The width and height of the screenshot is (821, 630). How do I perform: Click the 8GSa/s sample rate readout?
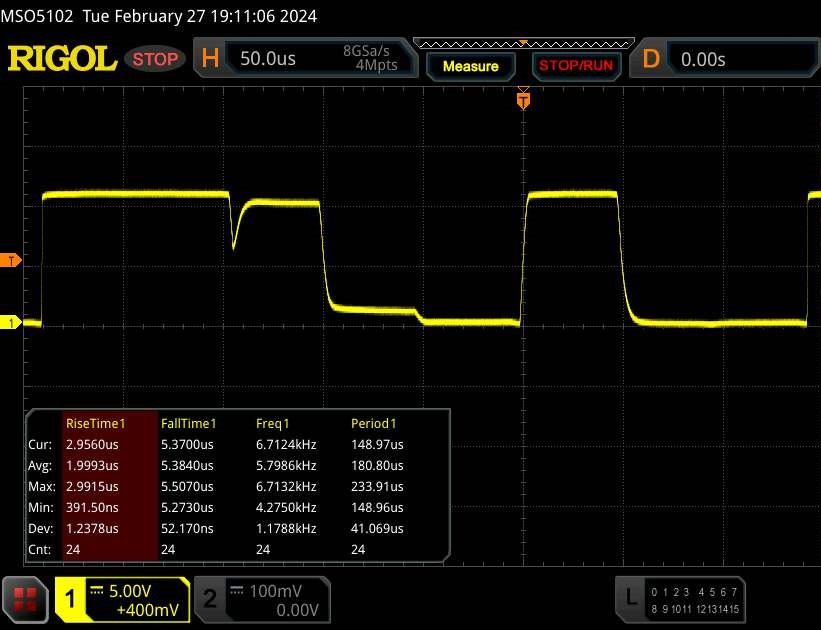click(x=366, y=51)
